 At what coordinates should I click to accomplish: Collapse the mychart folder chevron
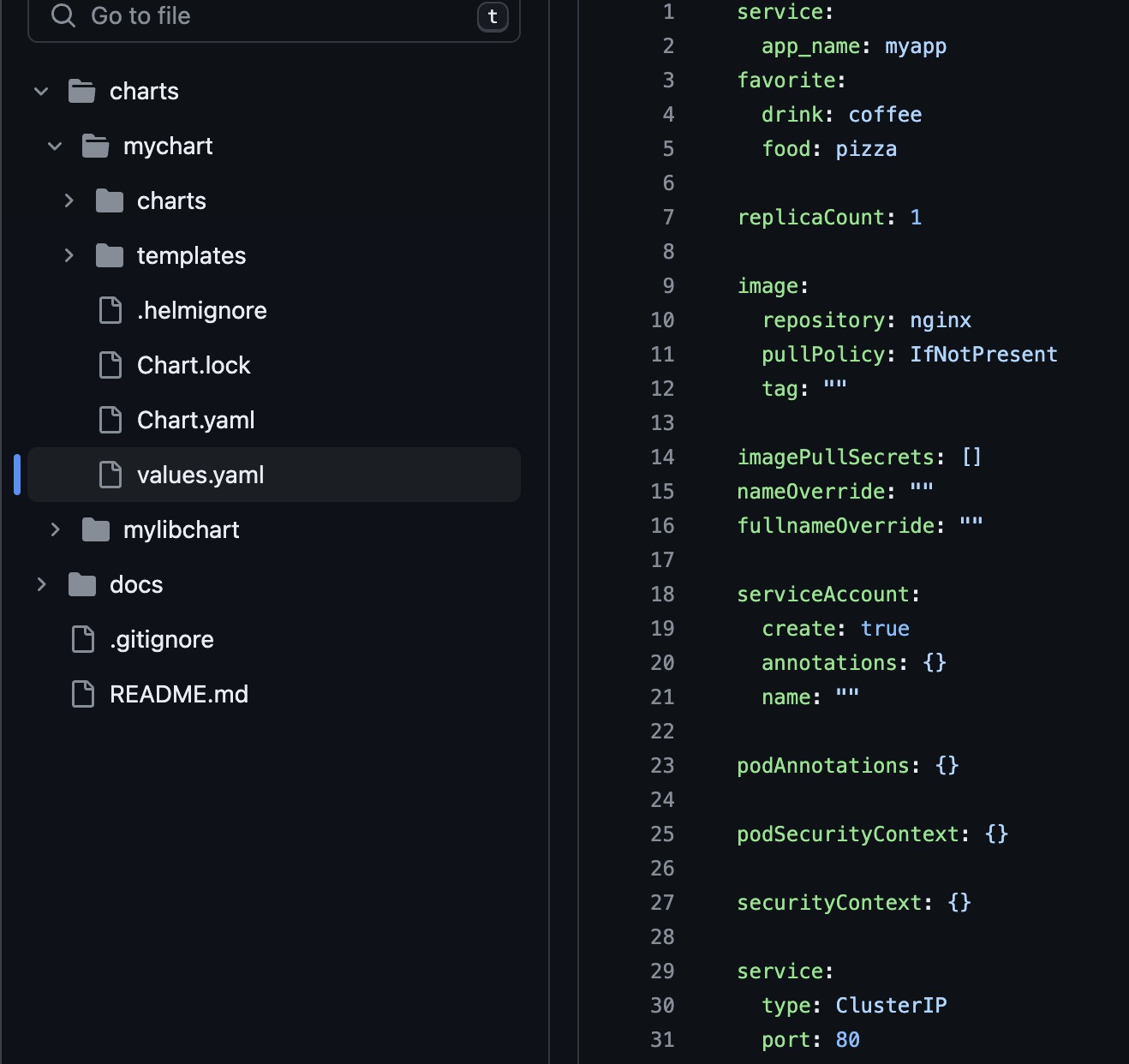click(x=55, y=146)
